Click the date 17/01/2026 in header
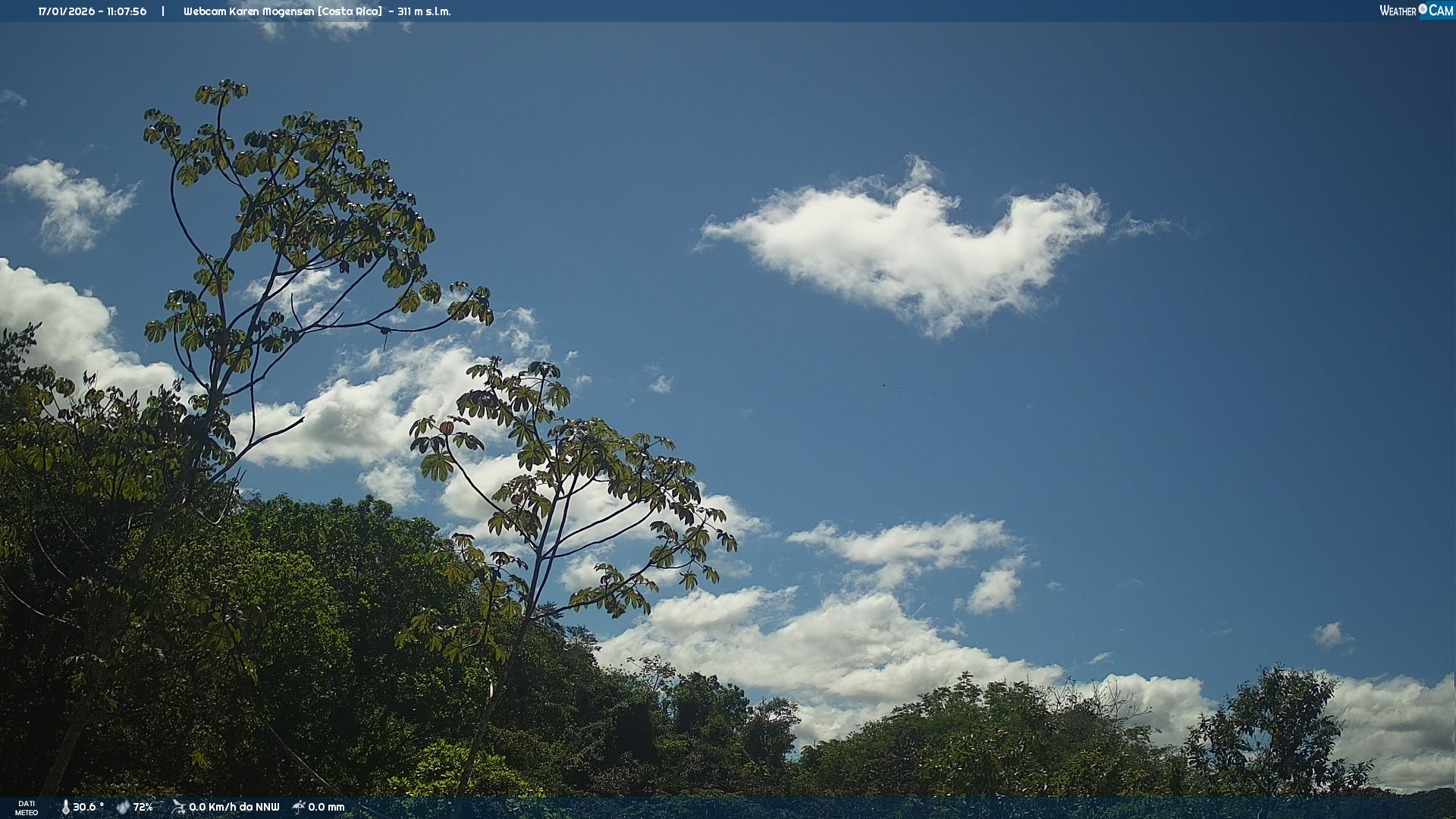The height and width of the screenshot is (819, 1456). [66, 11]
